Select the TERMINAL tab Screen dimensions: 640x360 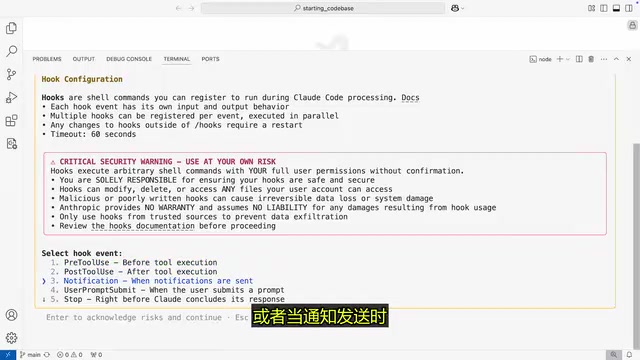pyautogui.click(x=177, y=59)
